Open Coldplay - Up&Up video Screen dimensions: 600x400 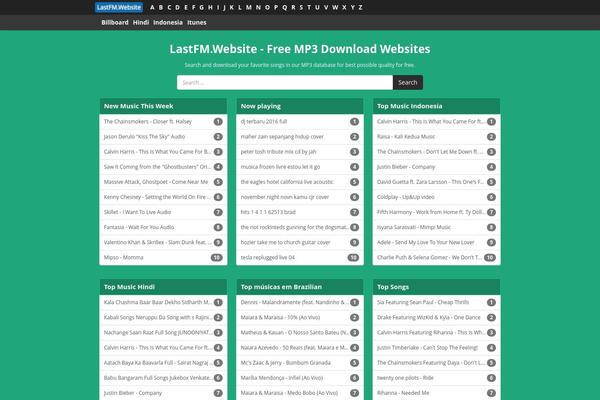click(x=406, y=197)
